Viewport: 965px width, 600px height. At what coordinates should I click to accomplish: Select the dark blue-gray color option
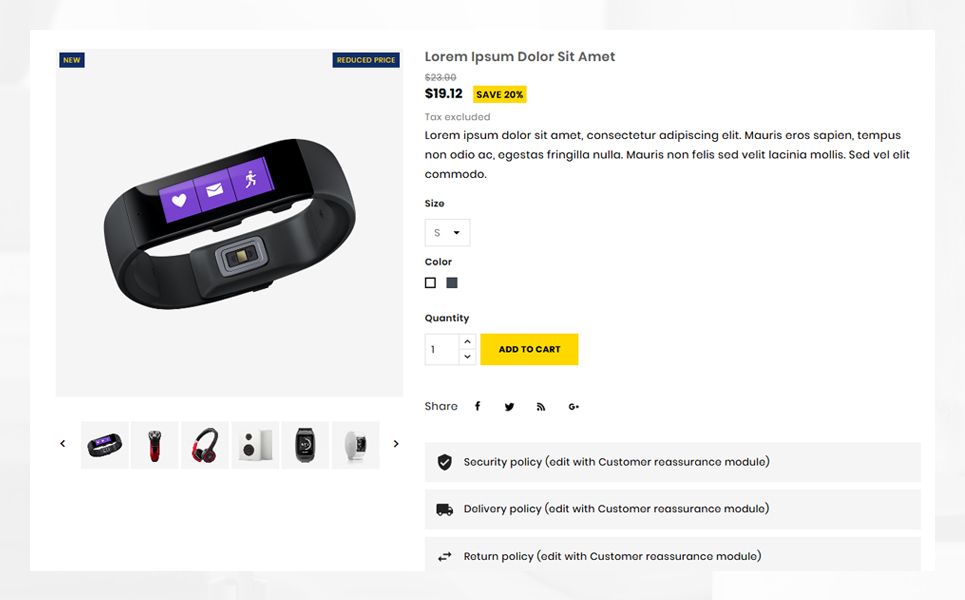452,282
